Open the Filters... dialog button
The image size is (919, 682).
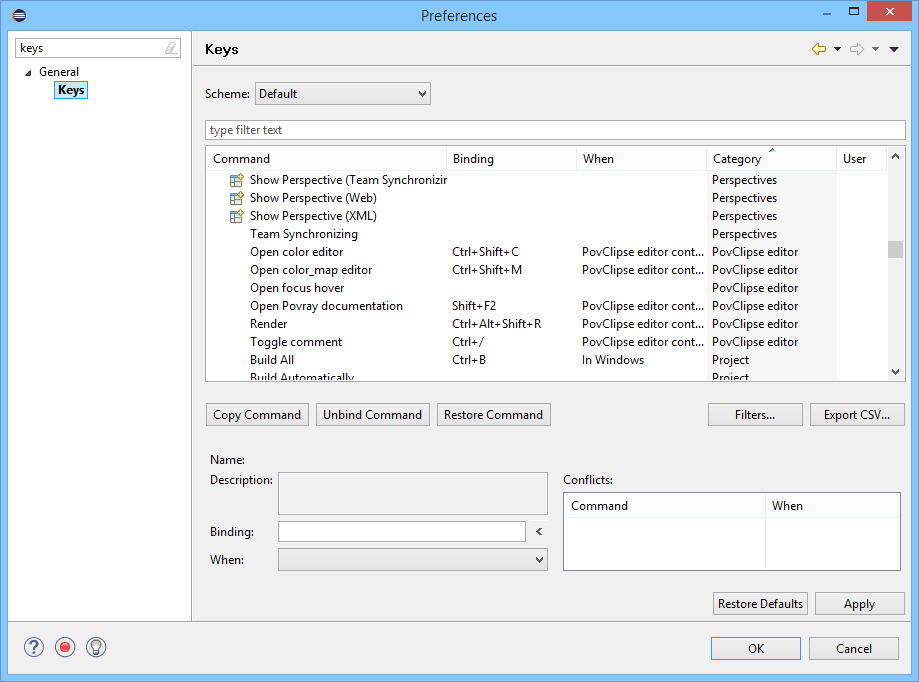click(755, 415)
